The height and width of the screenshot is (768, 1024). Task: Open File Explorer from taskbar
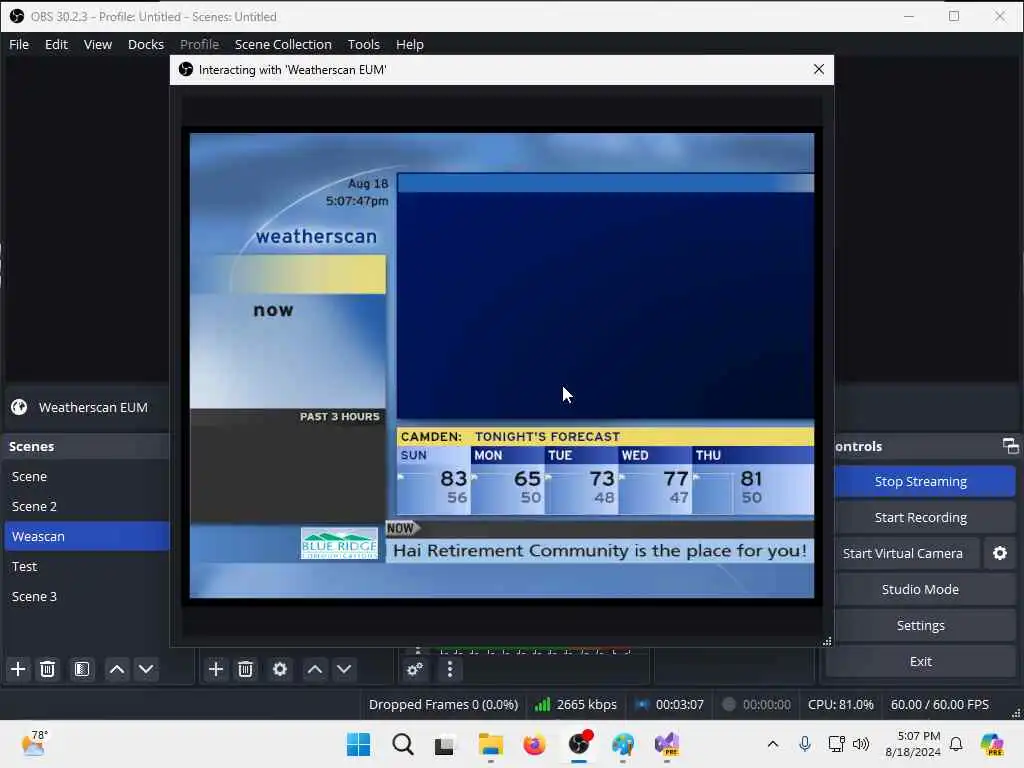(x=490, y=744)
